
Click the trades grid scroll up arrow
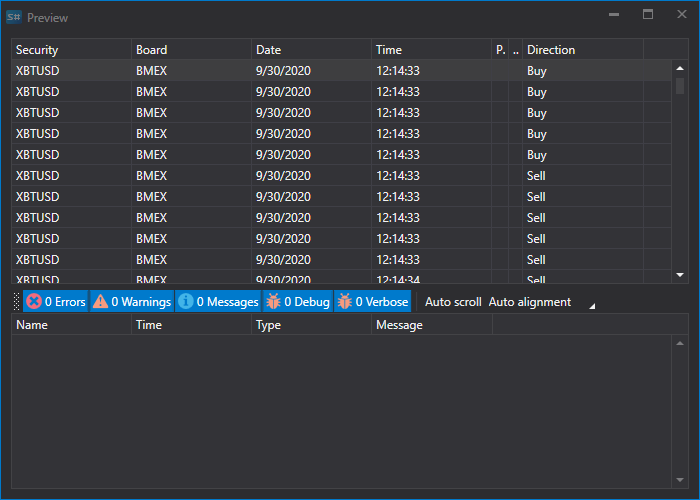coord(680,68)
